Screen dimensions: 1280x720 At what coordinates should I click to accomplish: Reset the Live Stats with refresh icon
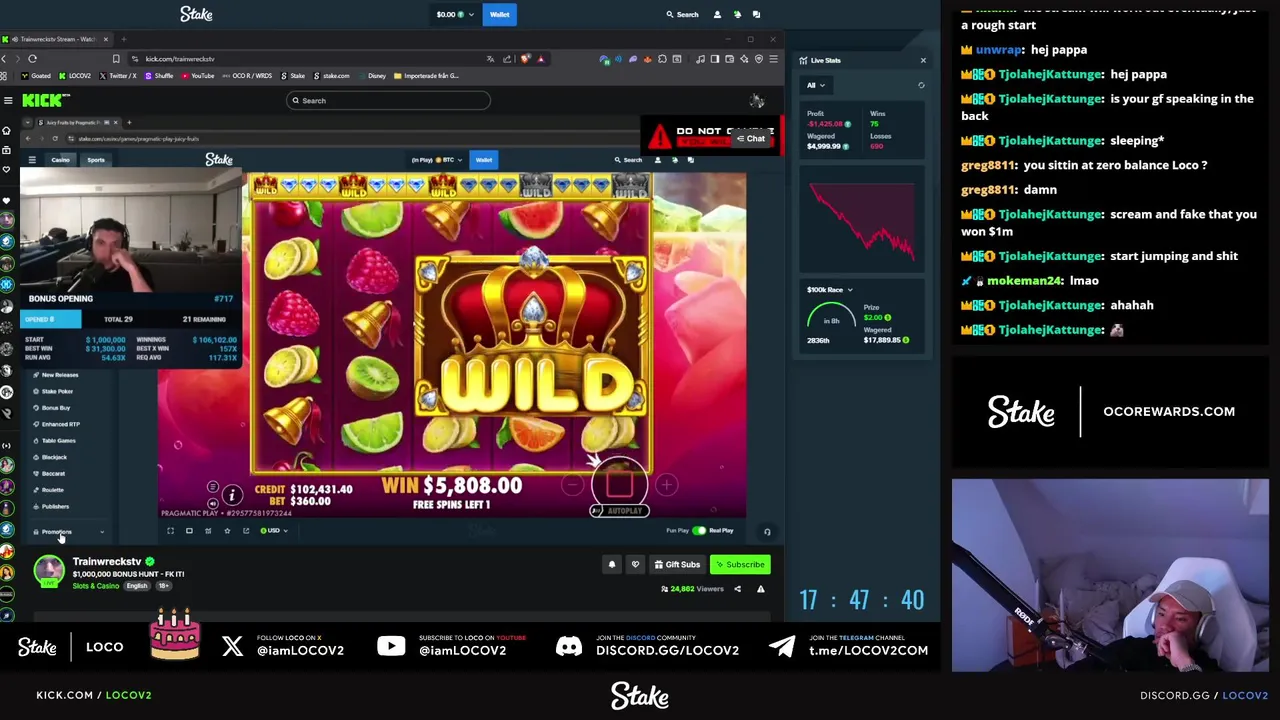921,85
